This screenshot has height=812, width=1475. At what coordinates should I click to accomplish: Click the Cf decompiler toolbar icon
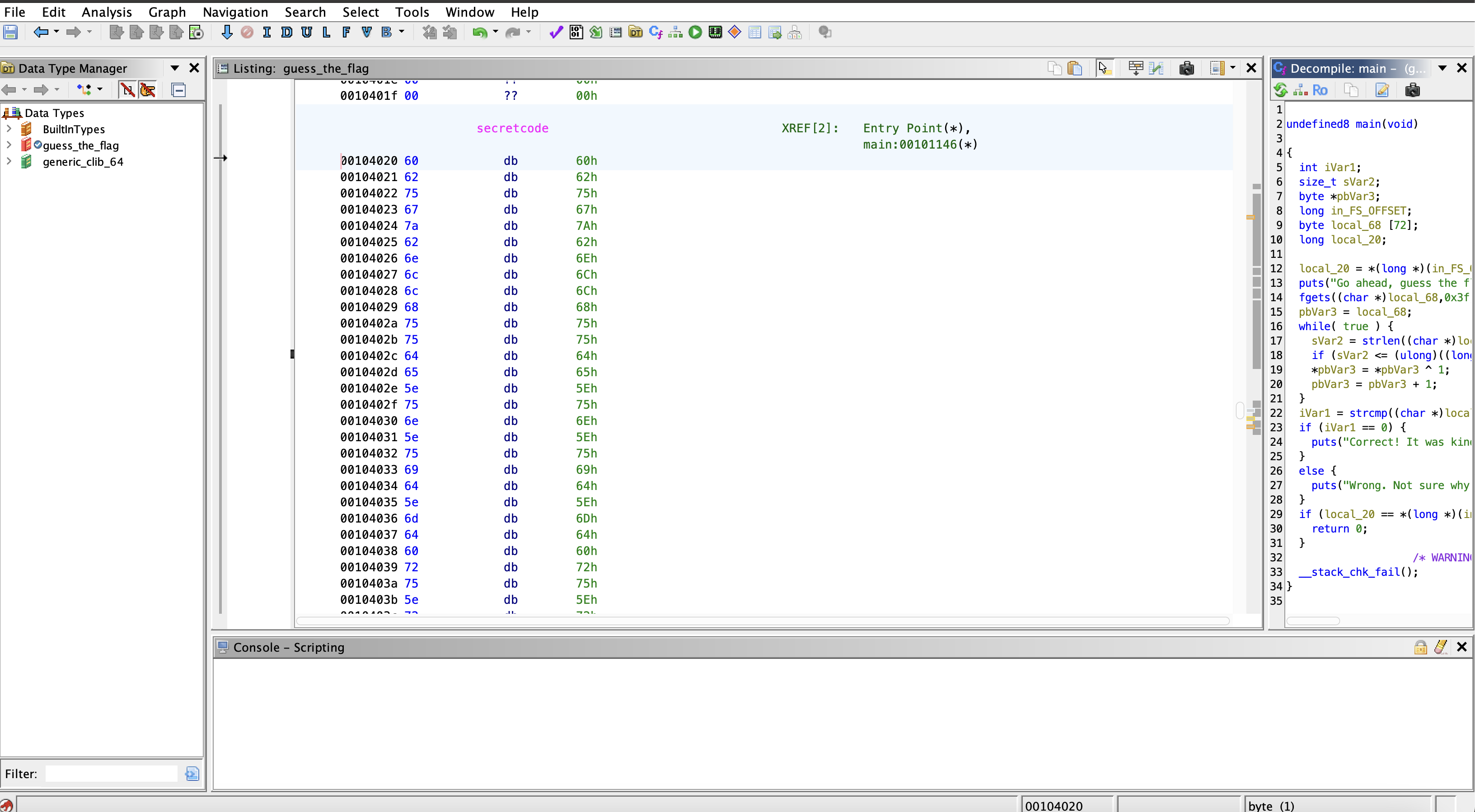tap(656, 32)
